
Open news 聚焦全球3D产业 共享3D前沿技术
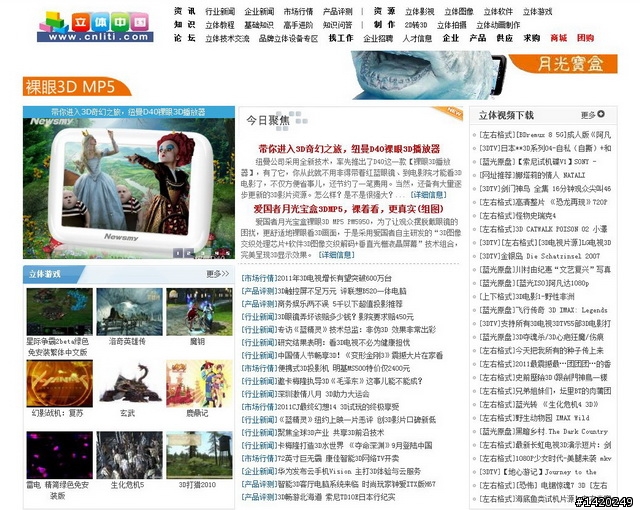point(331,432)
